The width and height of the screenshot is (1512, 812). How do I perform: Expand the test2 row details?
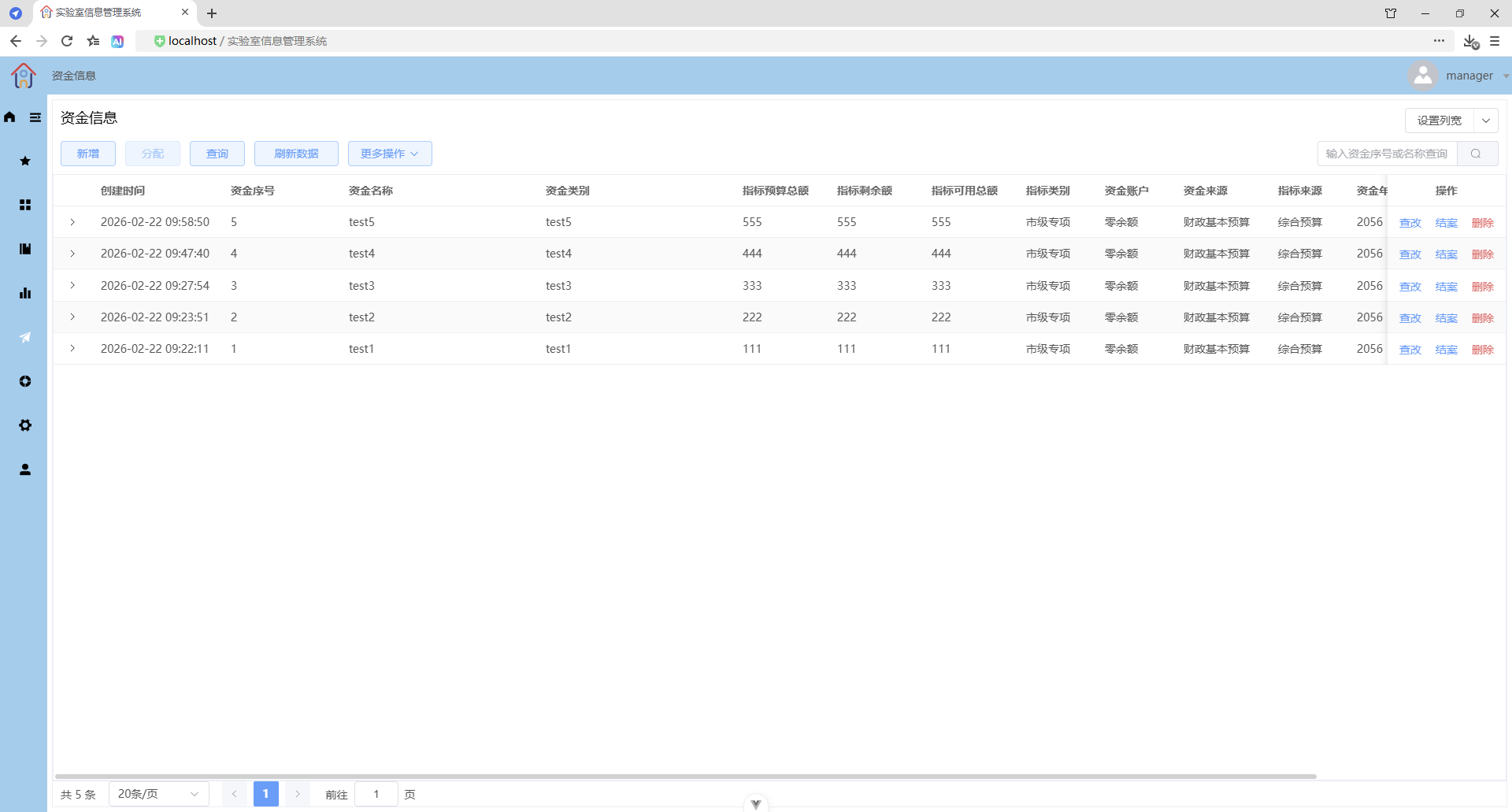72,317
